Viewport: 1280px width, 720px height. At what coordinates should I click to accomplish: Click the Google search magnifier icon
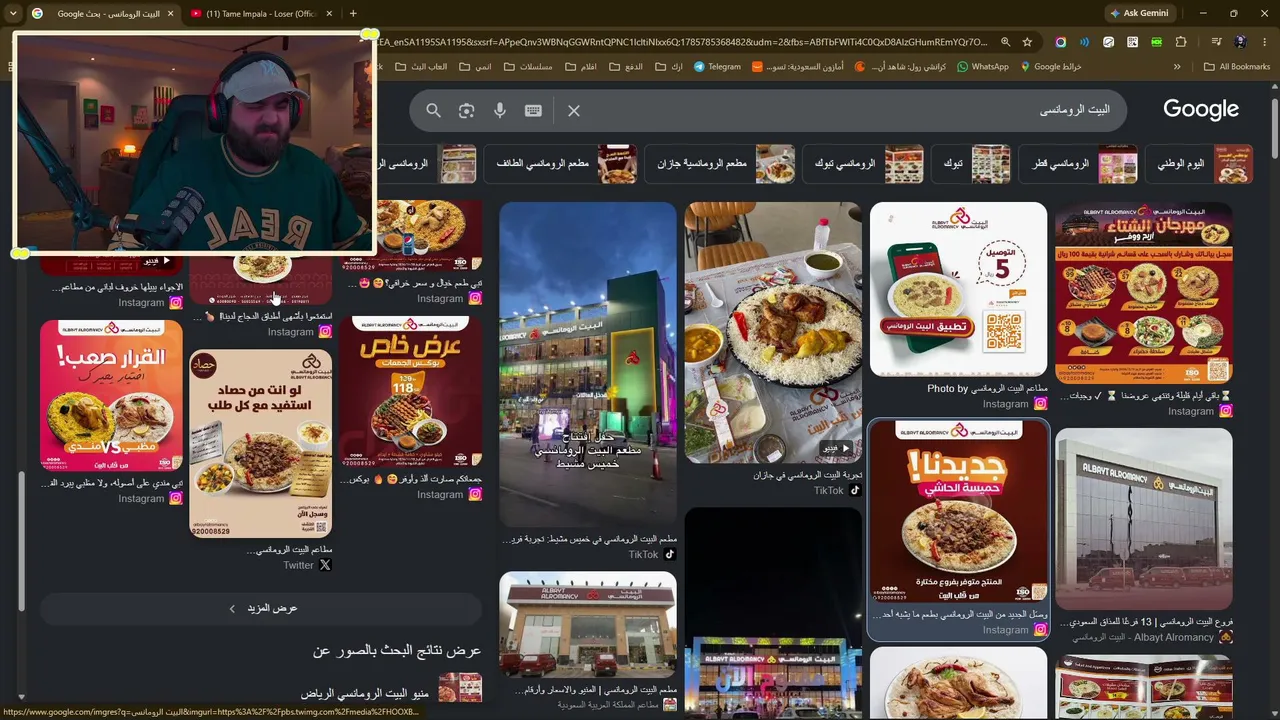(433, 110)
